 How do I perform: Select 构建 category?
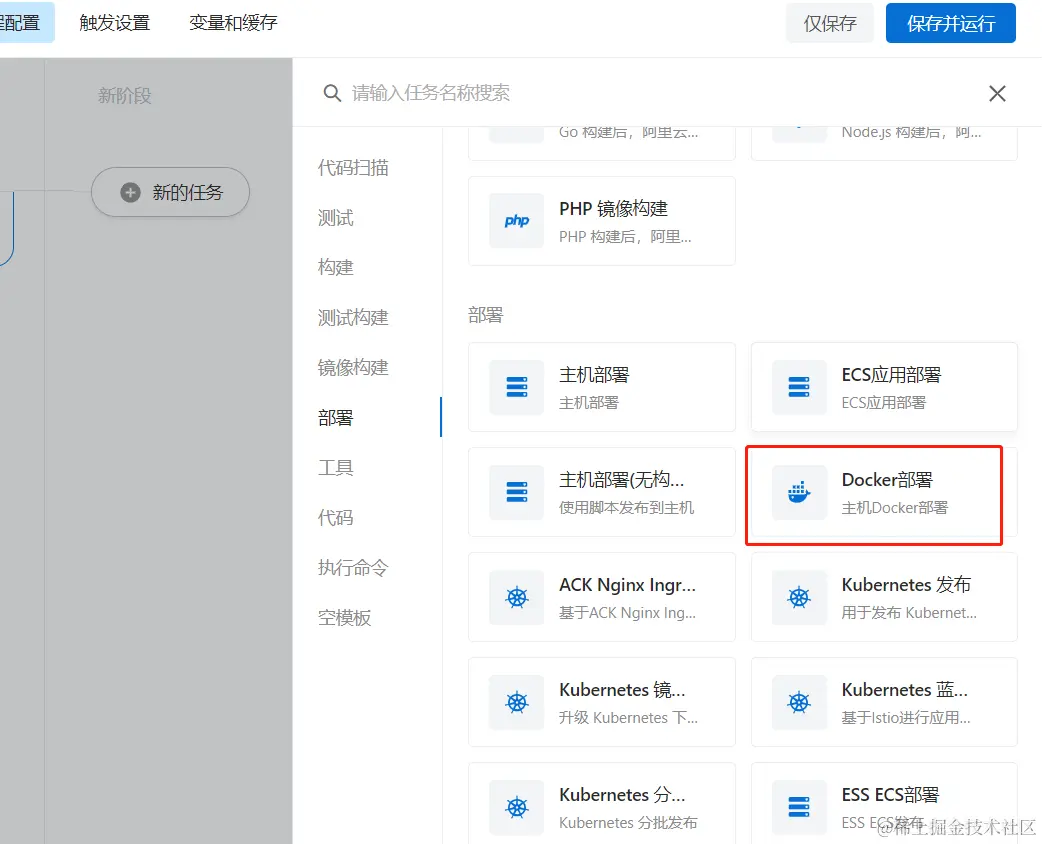[x=335, y=267]
